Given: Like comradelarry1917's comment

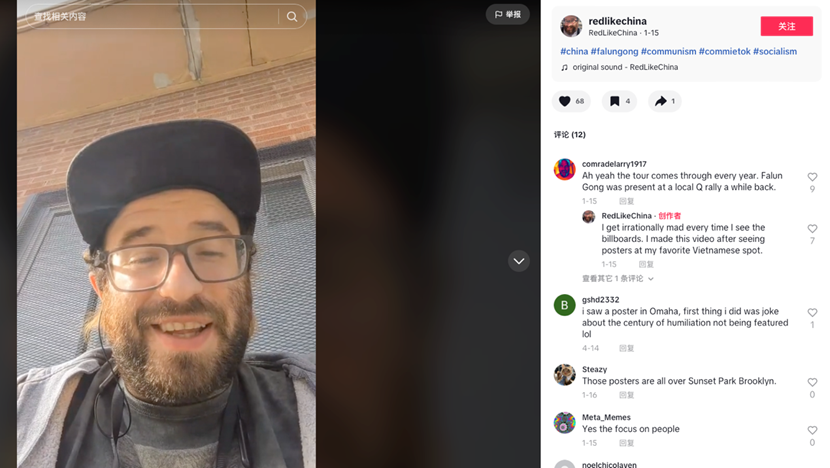Looking at the screenshot, I should [812, 177].
